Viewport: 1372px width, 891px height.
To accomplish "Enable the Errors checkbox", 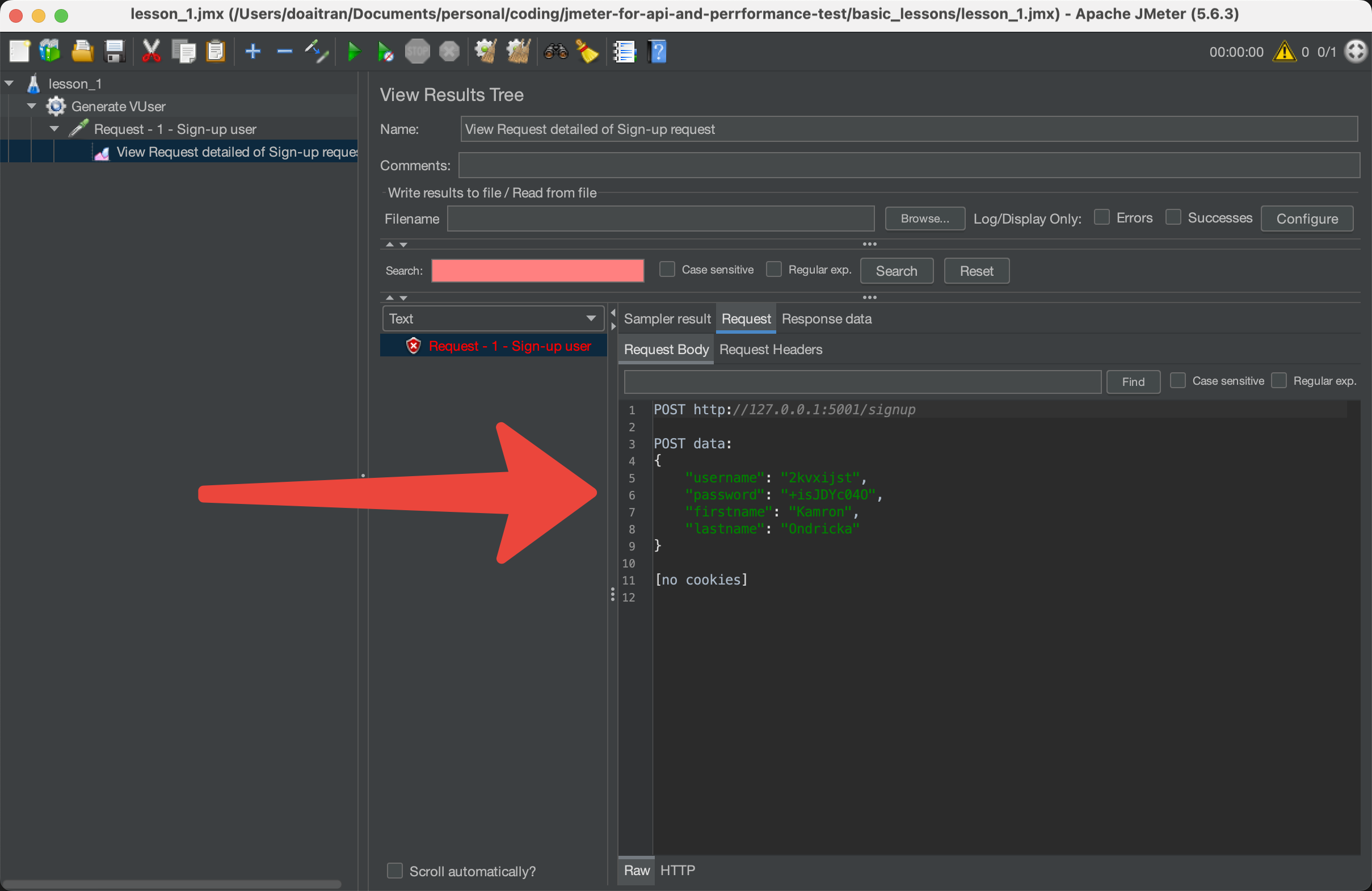I will tap(1102, 217).
